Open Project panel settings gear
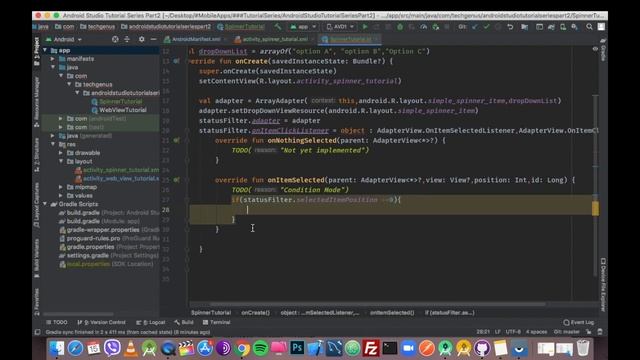This screenshot has width=640, height=360. click(141, 40)
